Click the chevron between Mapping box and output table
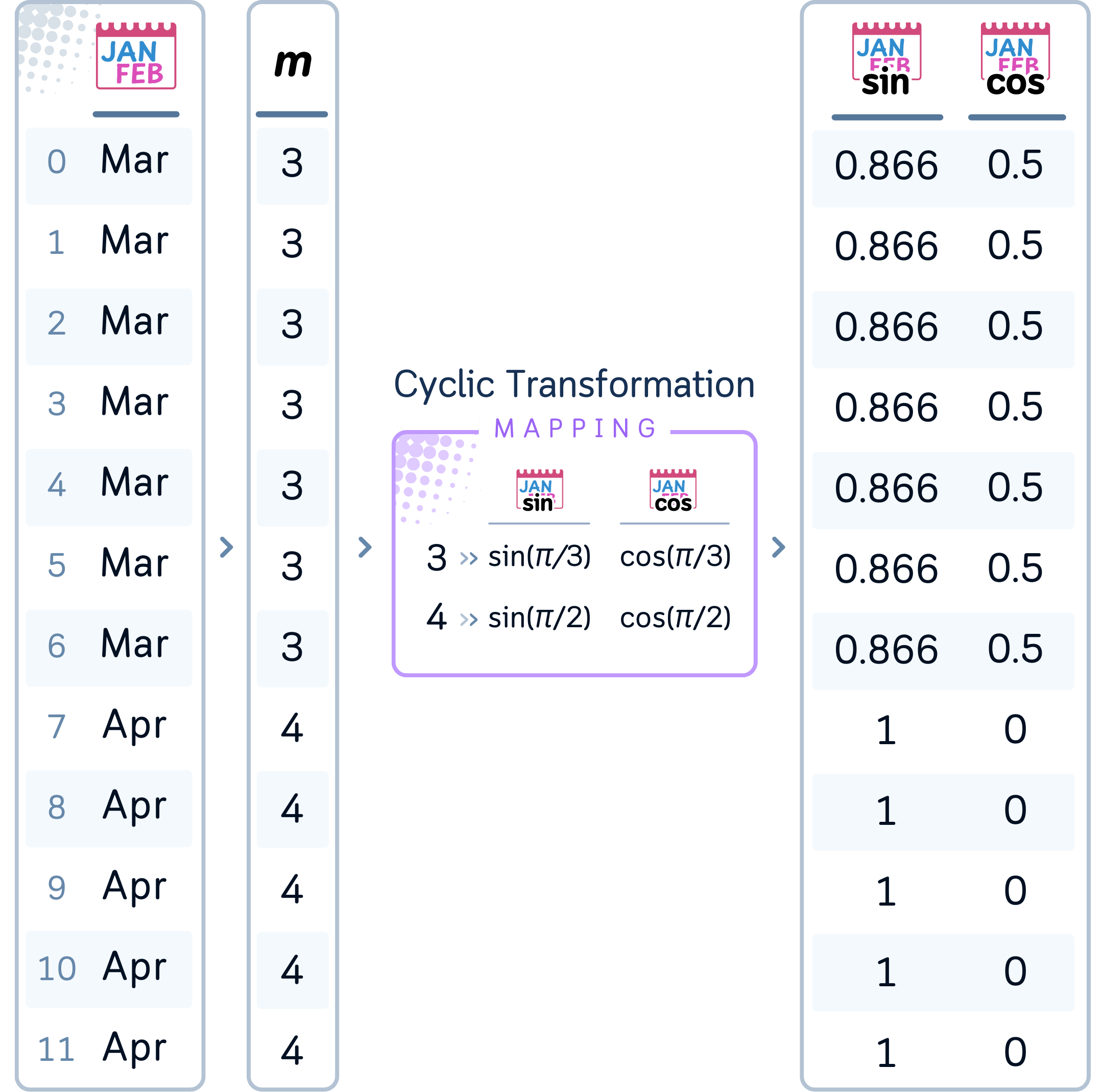The height and width of the screenshot is (1092, 1103). pyautogui.click(x=778, y=547)
